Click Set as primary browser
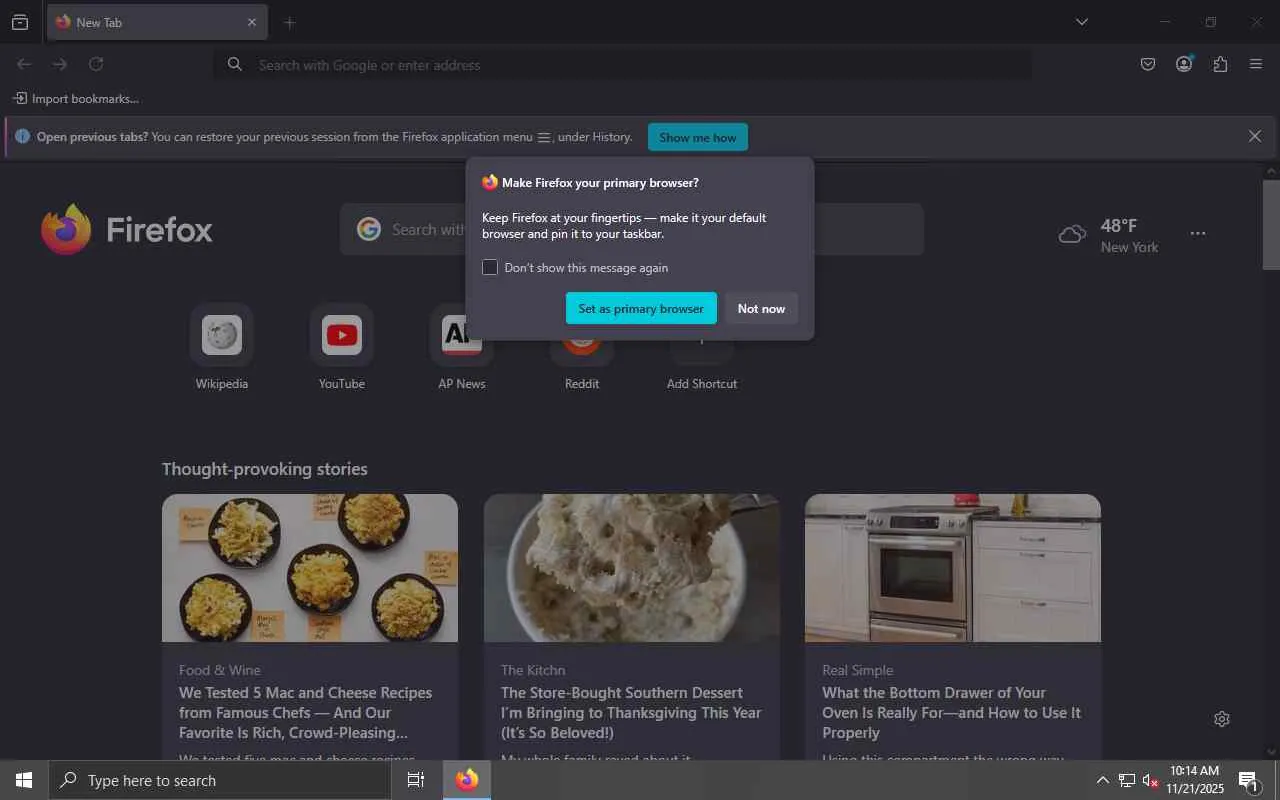 point(641,308)
